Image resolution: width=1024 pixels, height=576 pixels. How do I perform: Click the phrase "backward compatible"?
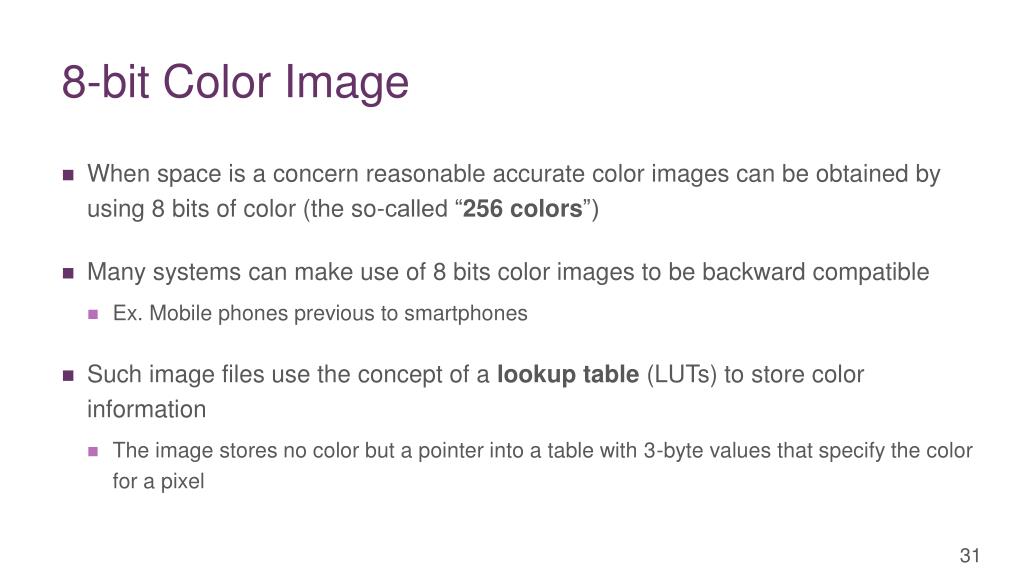(816, 272)
